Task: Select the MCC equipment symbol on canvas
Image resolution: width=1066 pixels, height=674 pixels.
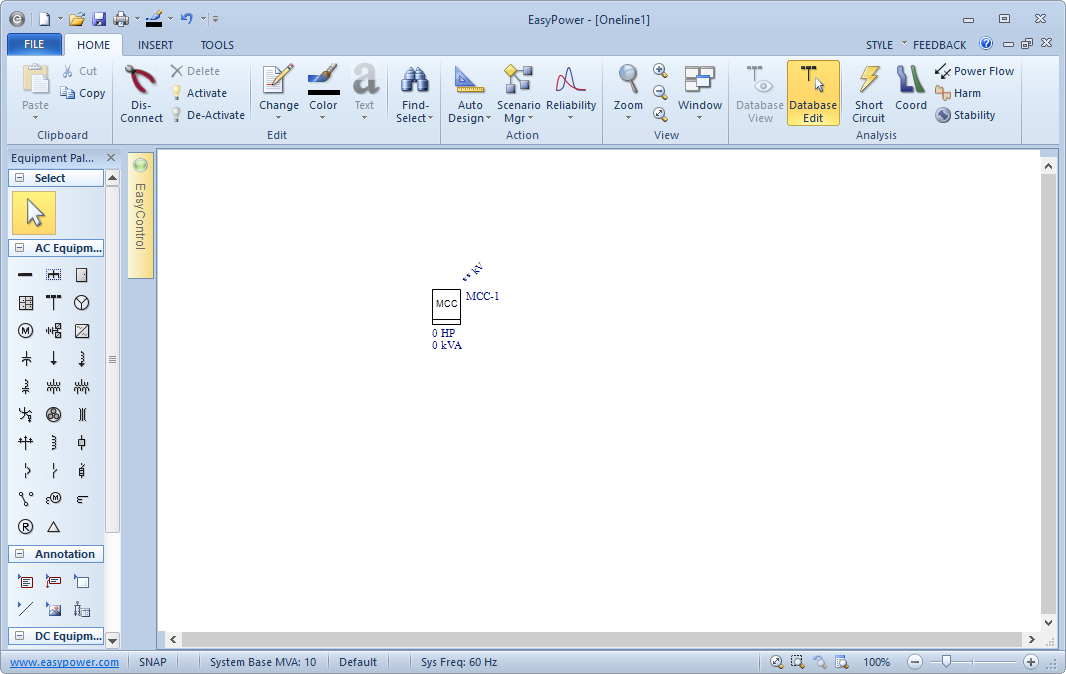Action: [446, 304]
